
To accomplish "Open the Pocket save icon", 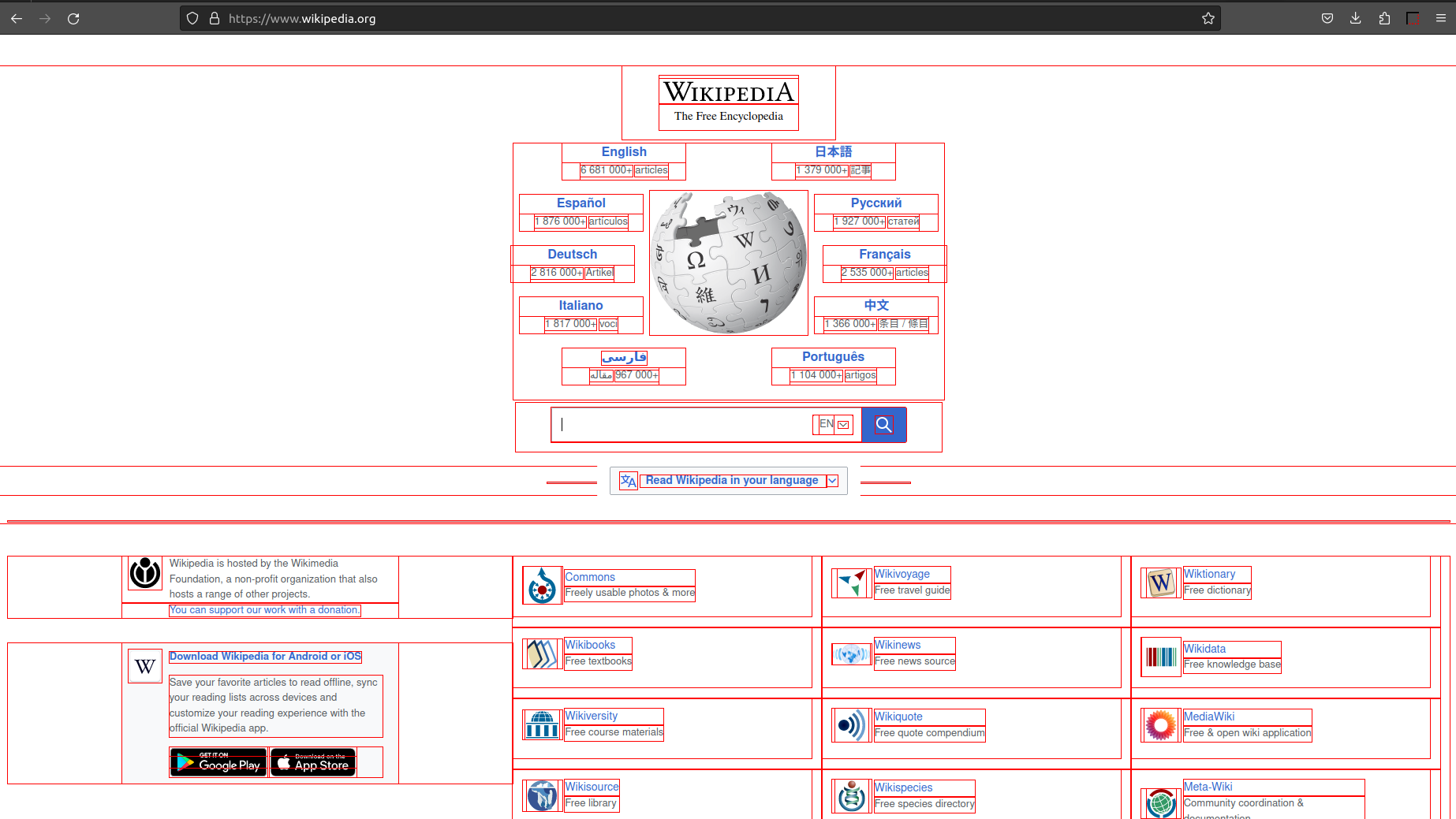I will pos(1327,18).
